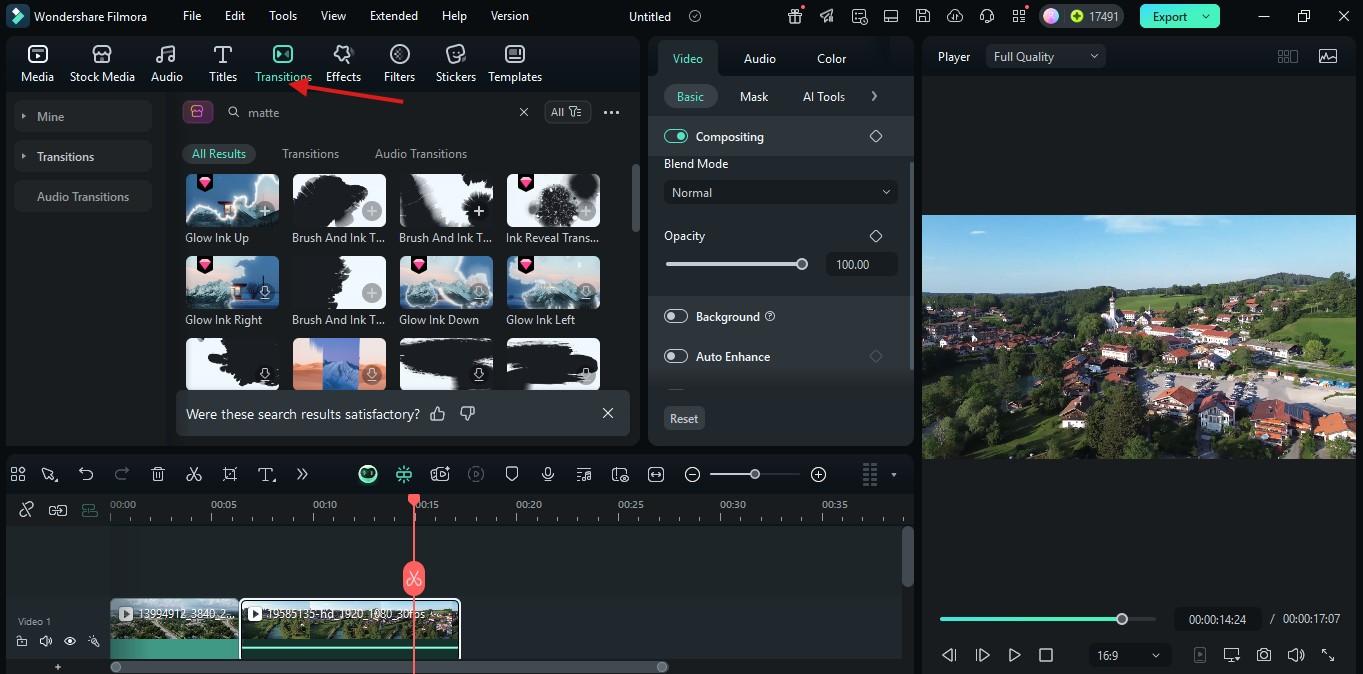Show more timeline tools via double chevron

(302, 474)
